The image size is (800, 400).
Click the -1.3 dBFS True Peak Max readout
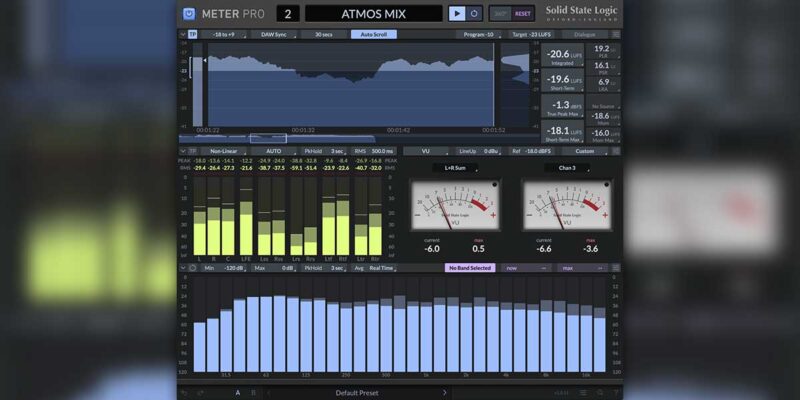562,107
